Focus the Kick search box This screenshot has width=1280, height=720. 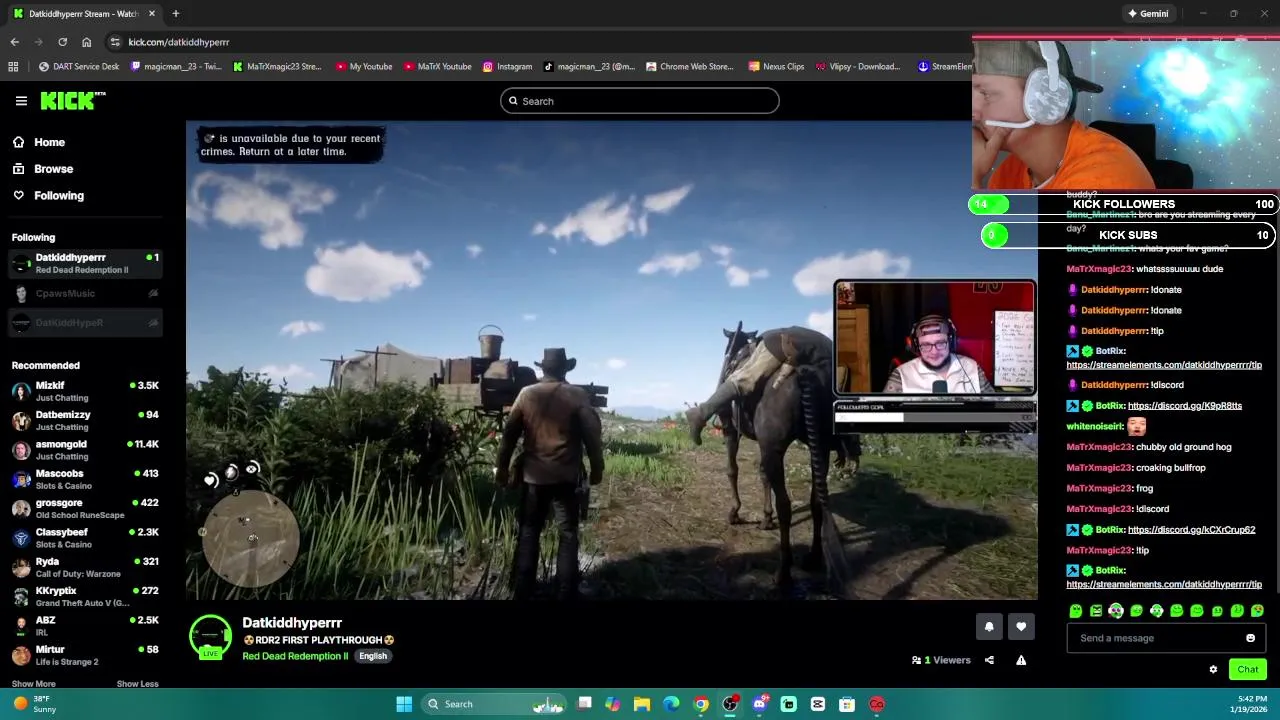(x=640, y=101)
